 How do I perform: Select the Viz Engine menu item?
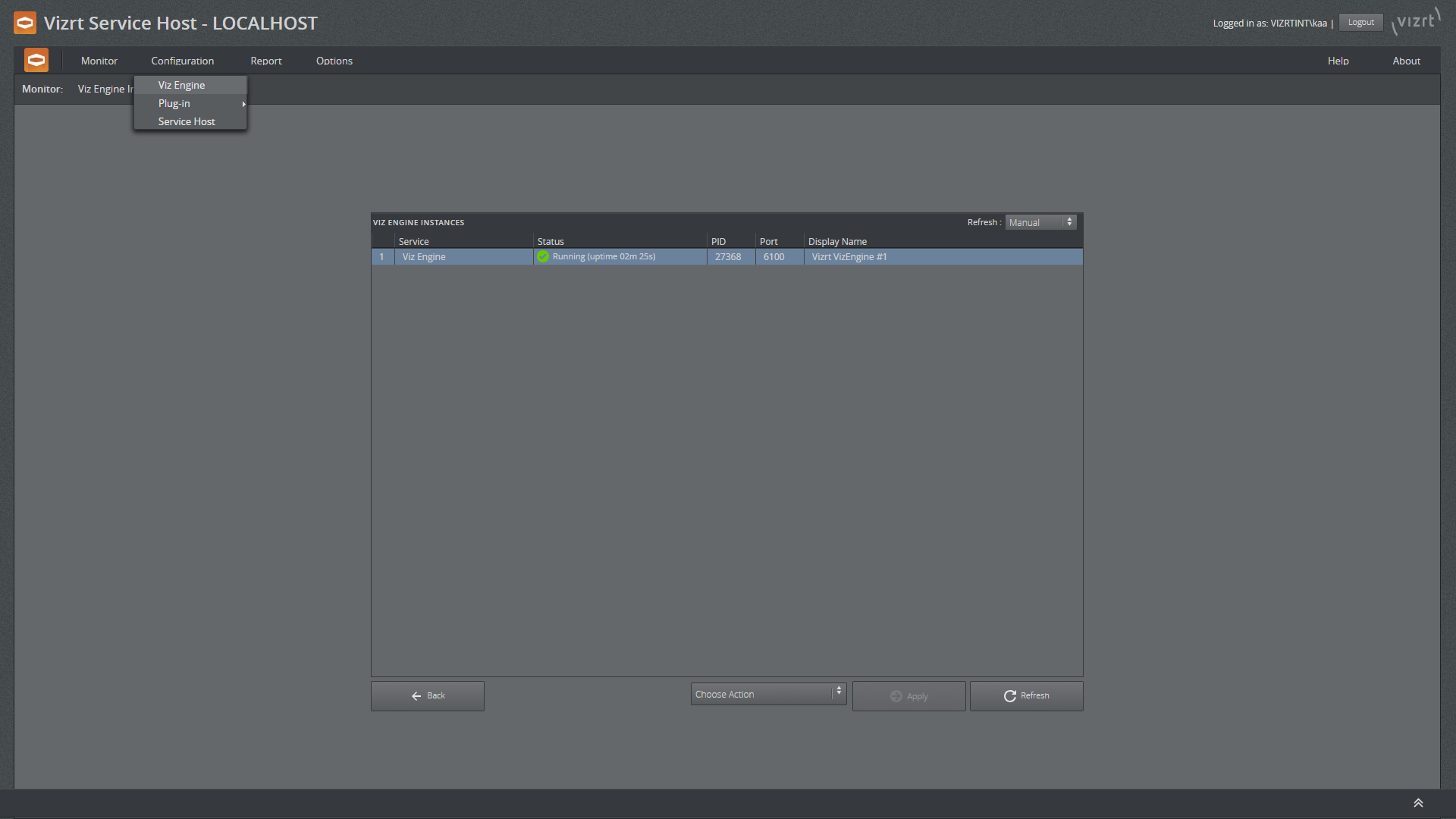click(182, 85)
